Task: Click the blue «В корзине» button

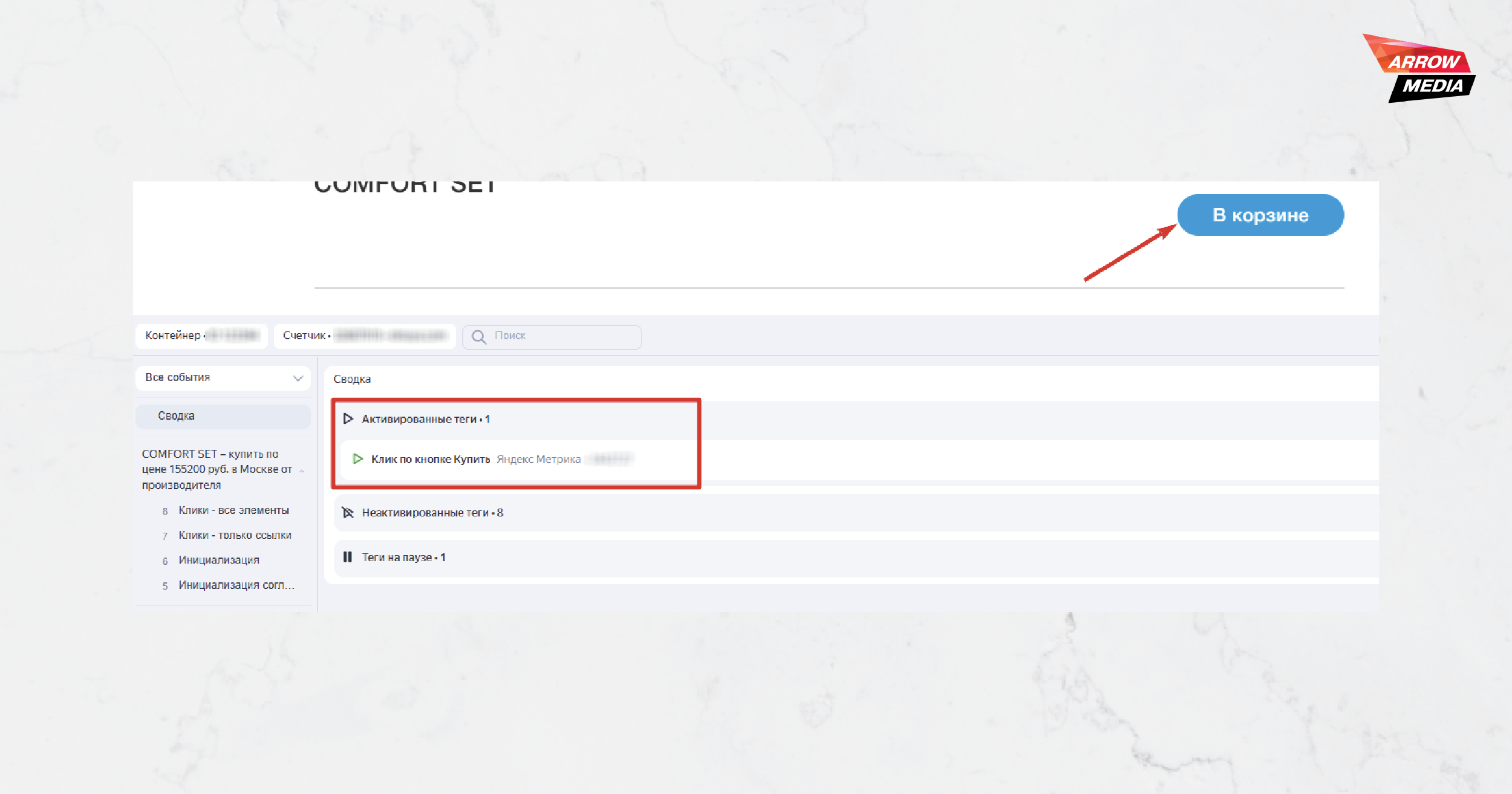Action: tap(1260, 215)
